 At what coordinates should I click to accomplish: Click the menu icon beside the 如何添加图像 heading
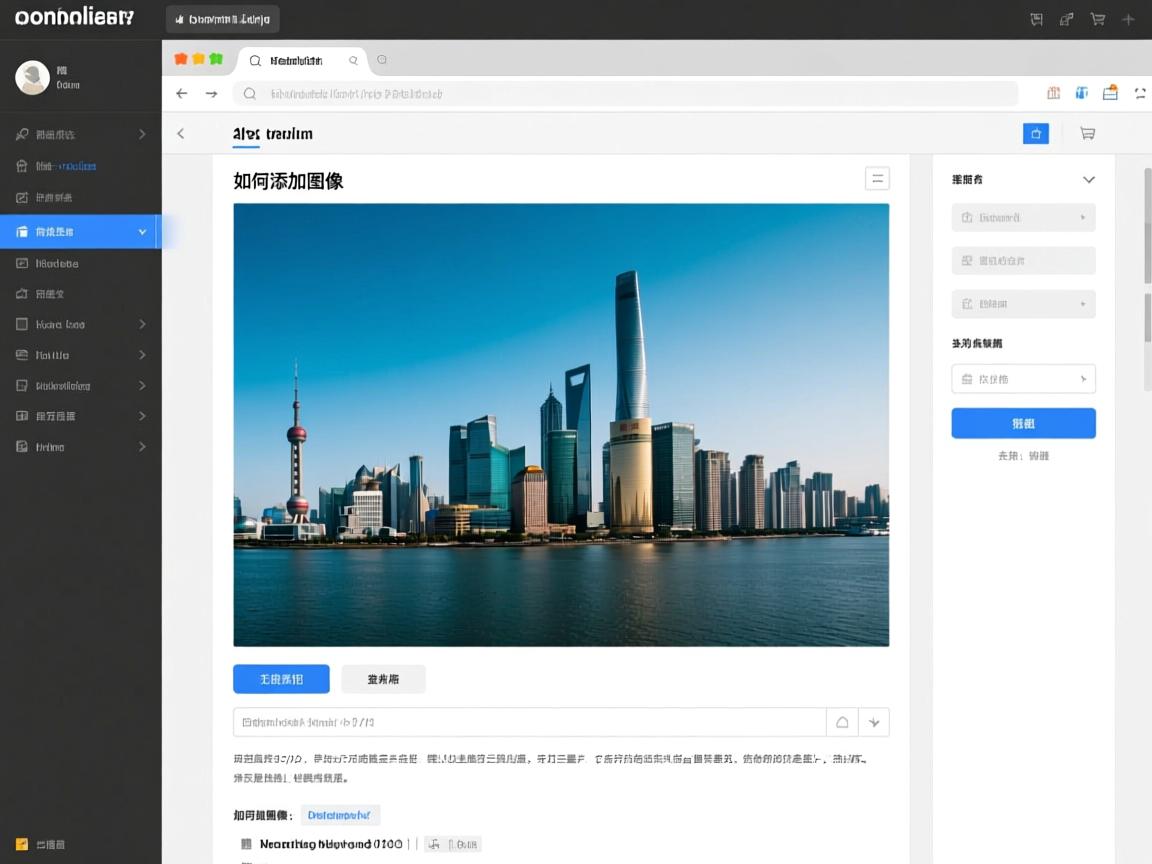pos(877,179)
